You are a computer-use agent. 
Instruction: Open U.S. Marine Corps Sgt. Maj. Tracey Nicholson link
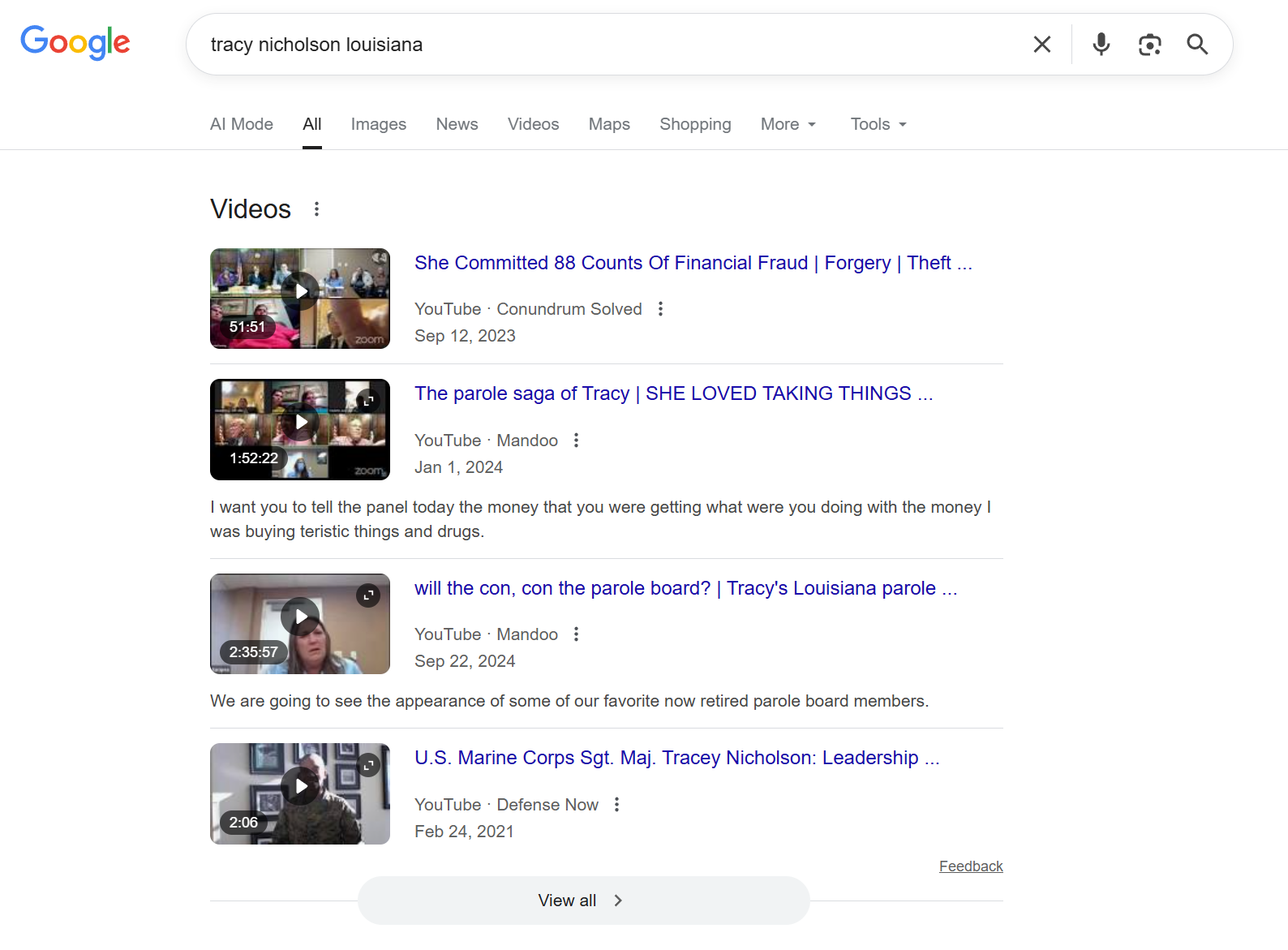click(677, 758)
